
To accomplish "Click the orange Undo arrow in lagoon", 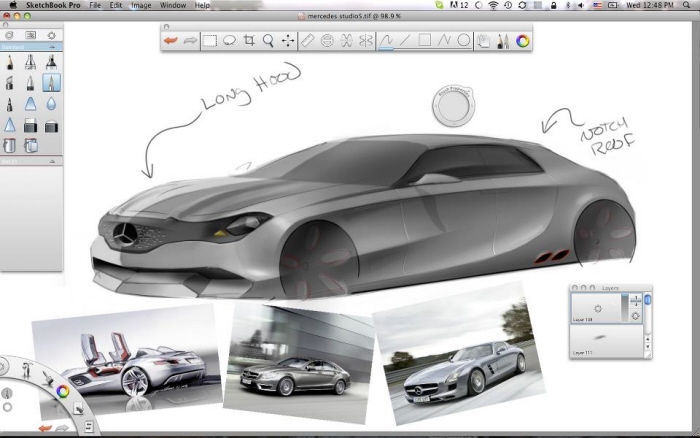I will [x=45, y=428].
